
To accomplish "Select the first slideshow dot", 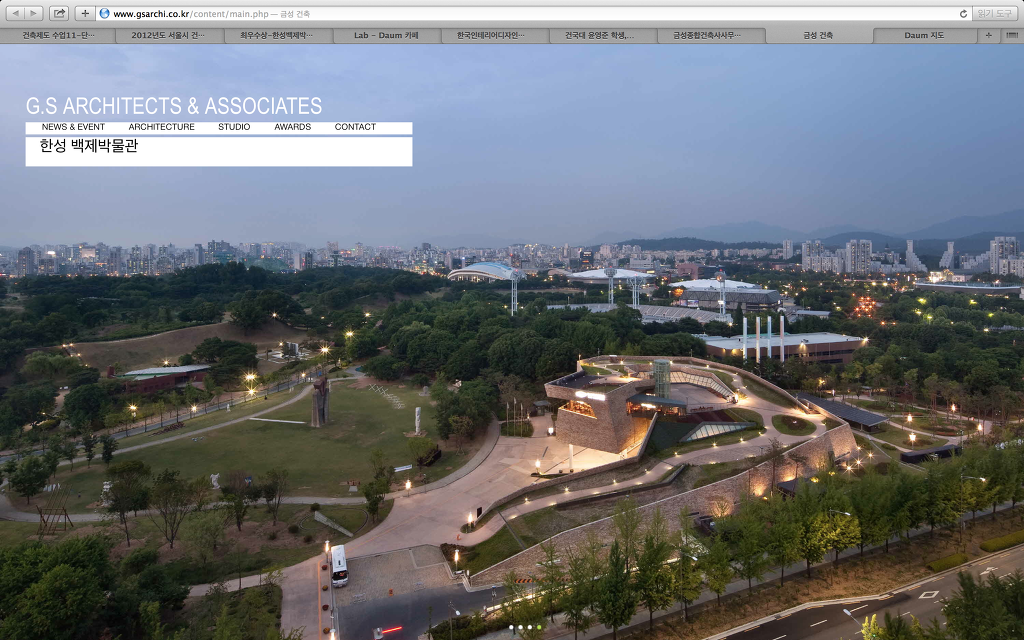I will pyautogui.click(x=511, y=627).
